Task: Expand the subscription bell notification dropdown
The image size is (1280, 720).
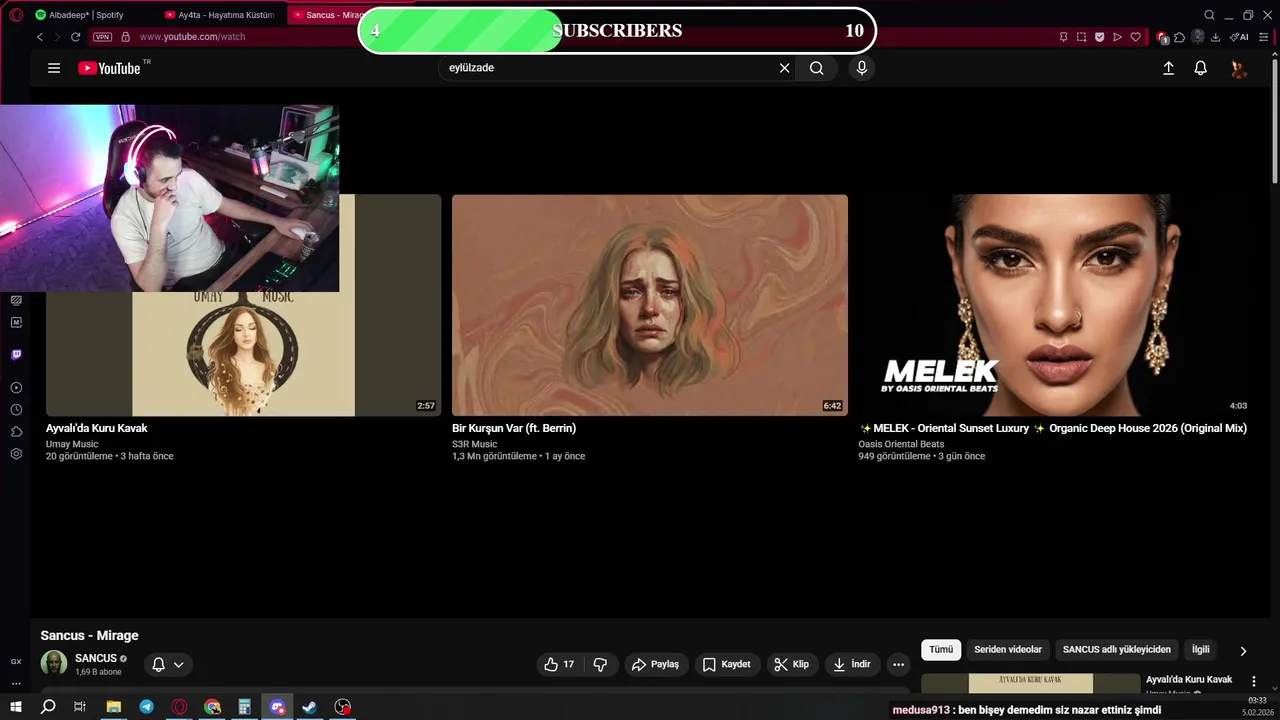Action: point(168,664)
